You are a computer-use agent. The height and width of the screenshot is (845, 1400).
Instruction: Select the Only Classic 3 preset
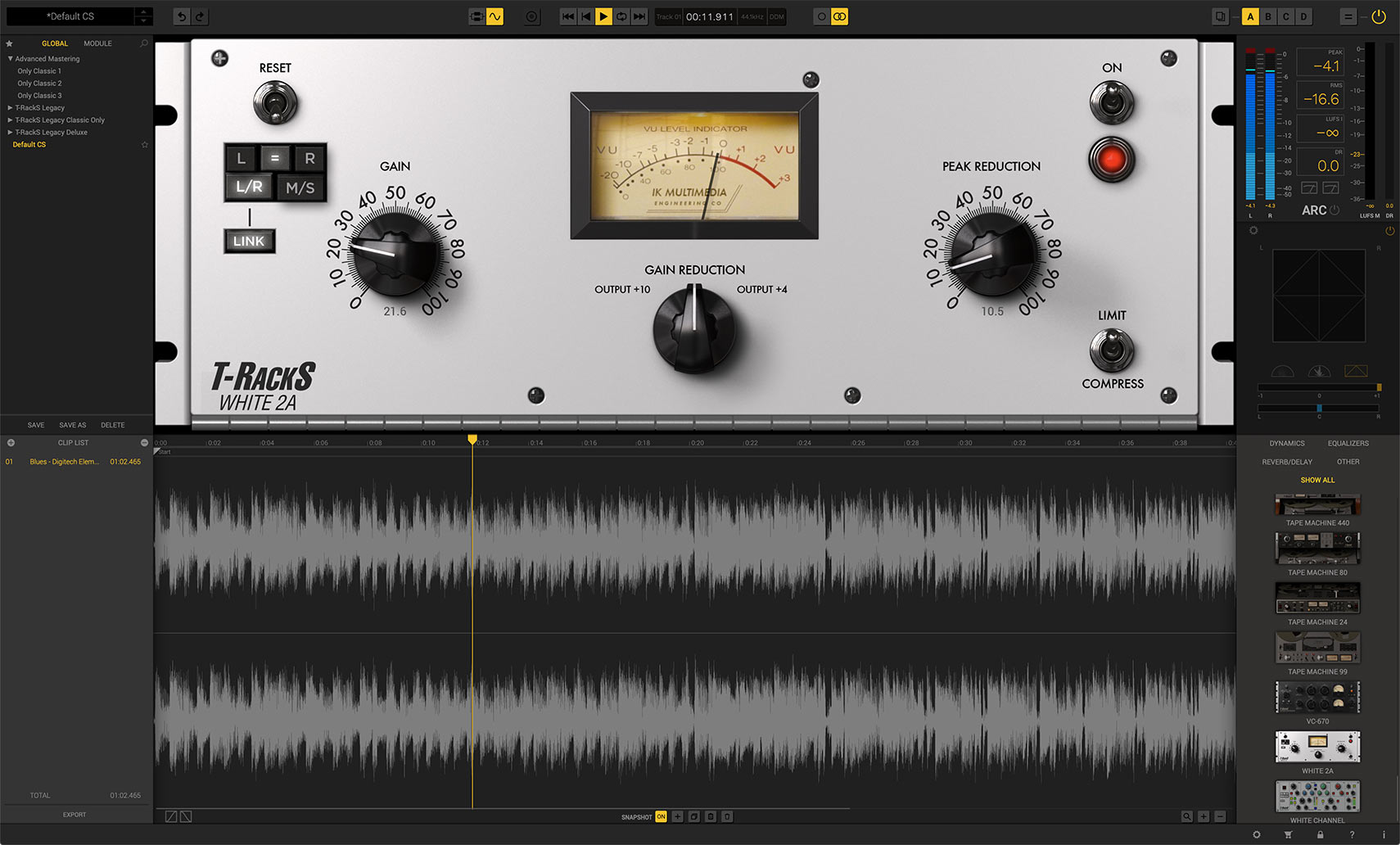click(39, 96)
